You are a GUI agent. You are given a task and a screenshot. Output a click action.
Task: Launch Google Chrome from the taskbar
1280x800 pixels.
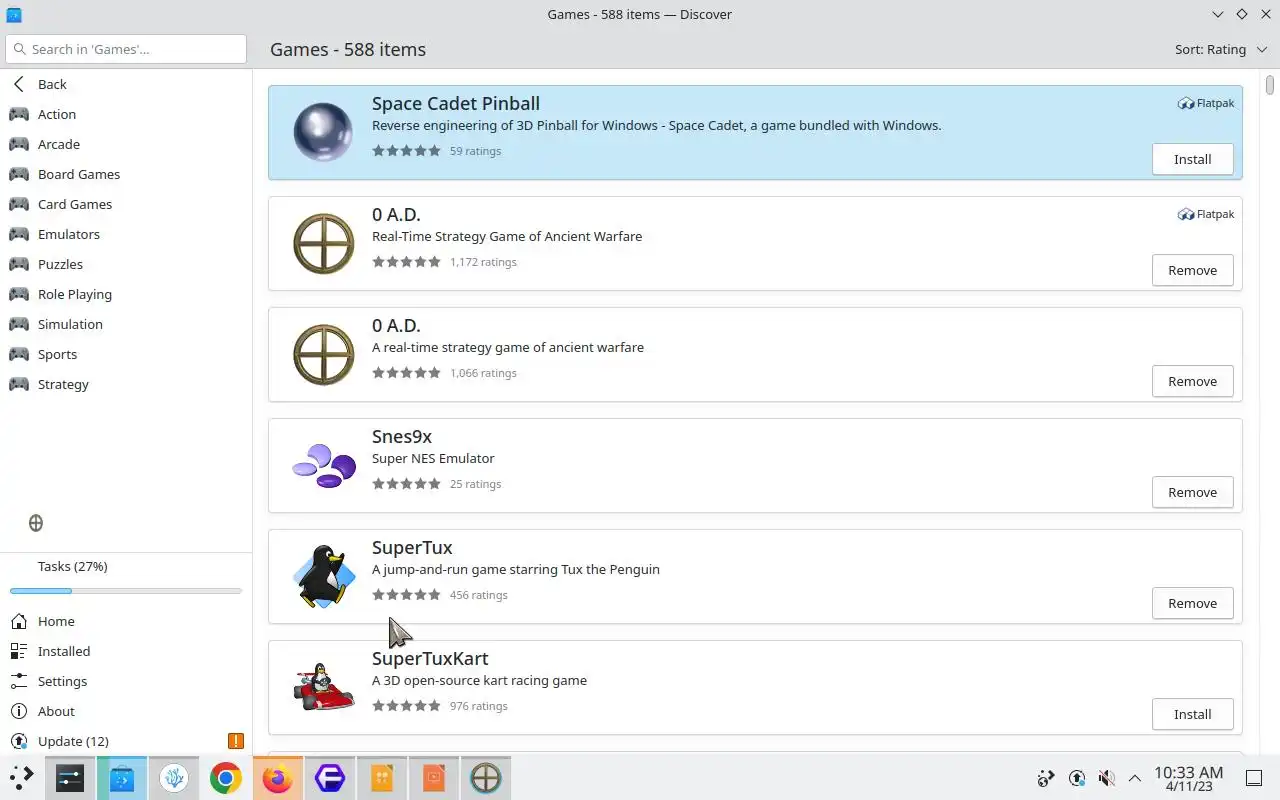pos(226,777)
